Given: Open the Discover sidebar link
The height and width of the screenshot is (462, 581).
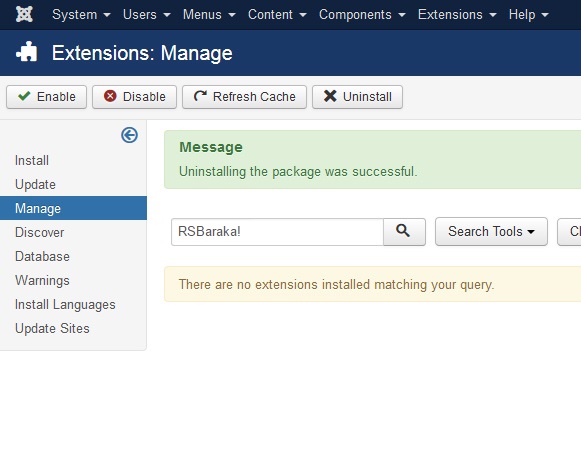Looking at the screenshot, I should click(40, 232).
